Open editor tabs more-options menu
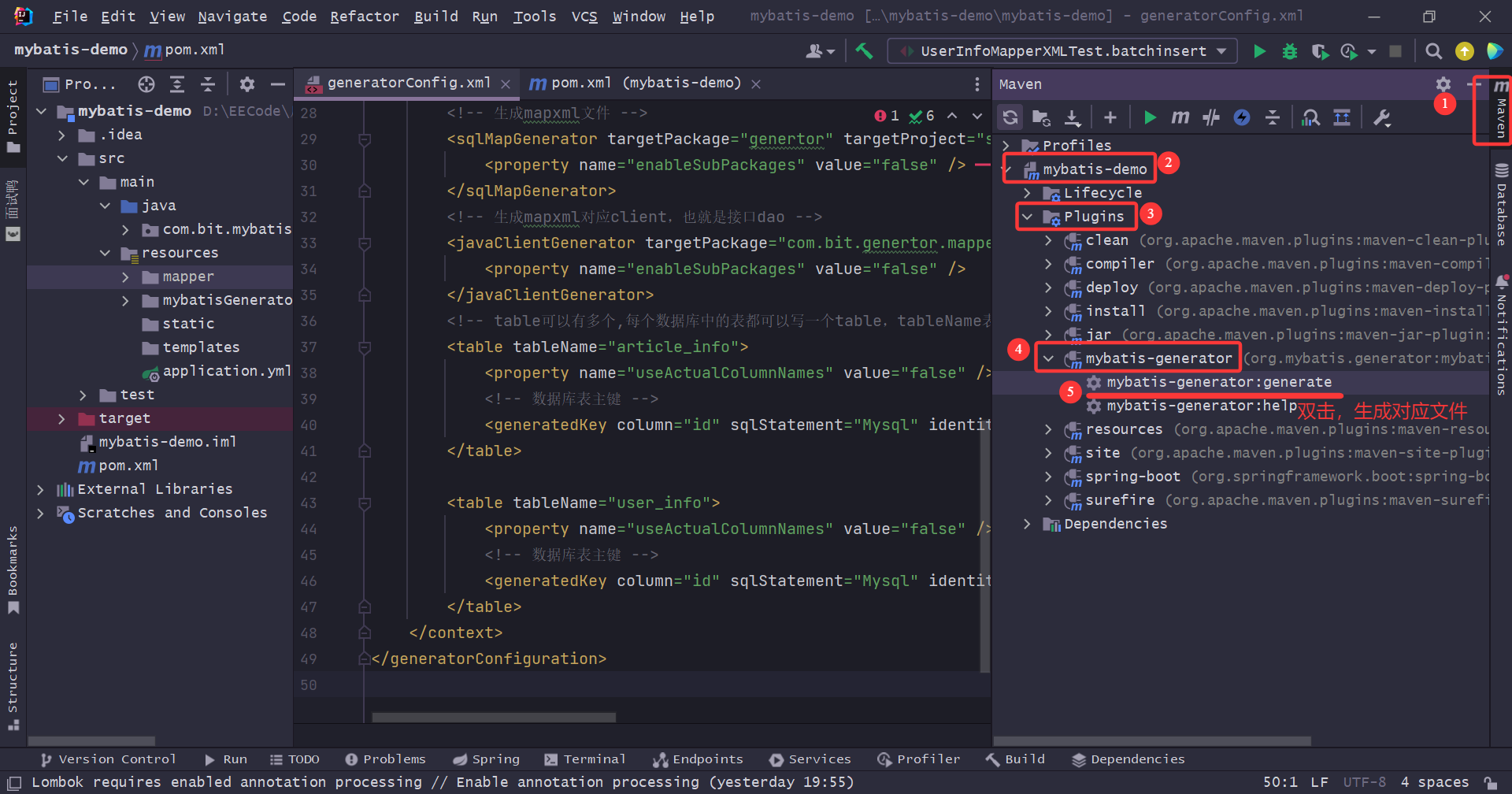 (x=977, y=84)
